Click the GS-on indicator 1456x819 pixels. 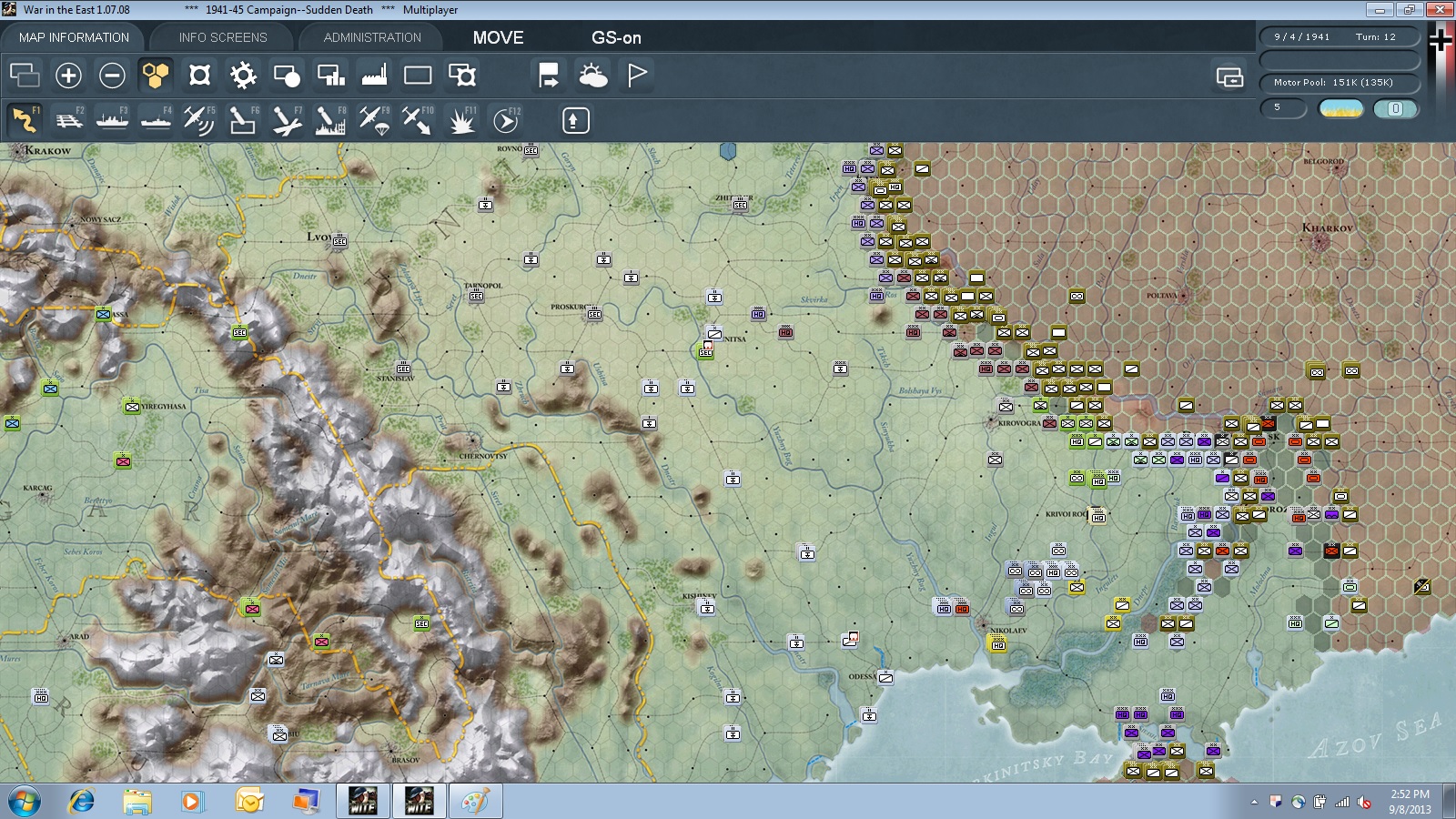click(x=616, y=37)
